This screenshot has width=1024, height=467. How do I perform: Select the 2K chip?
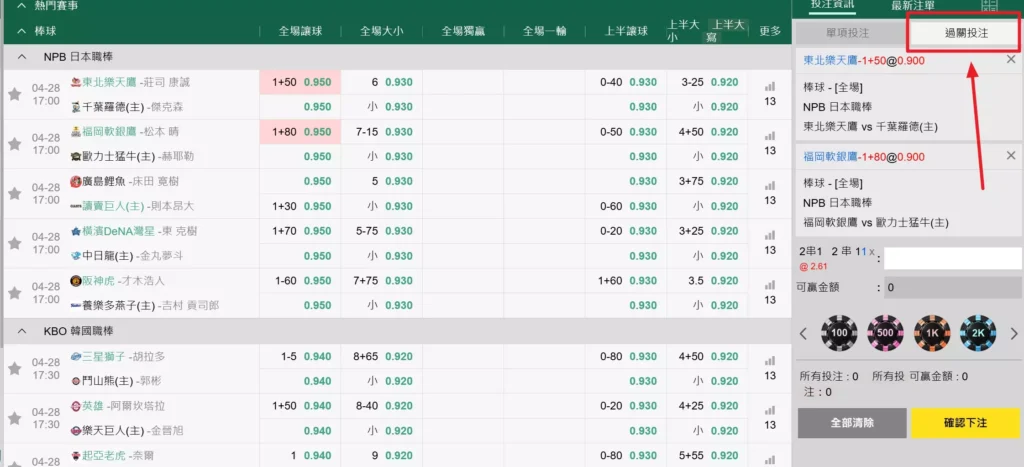[x=978, y=333]
